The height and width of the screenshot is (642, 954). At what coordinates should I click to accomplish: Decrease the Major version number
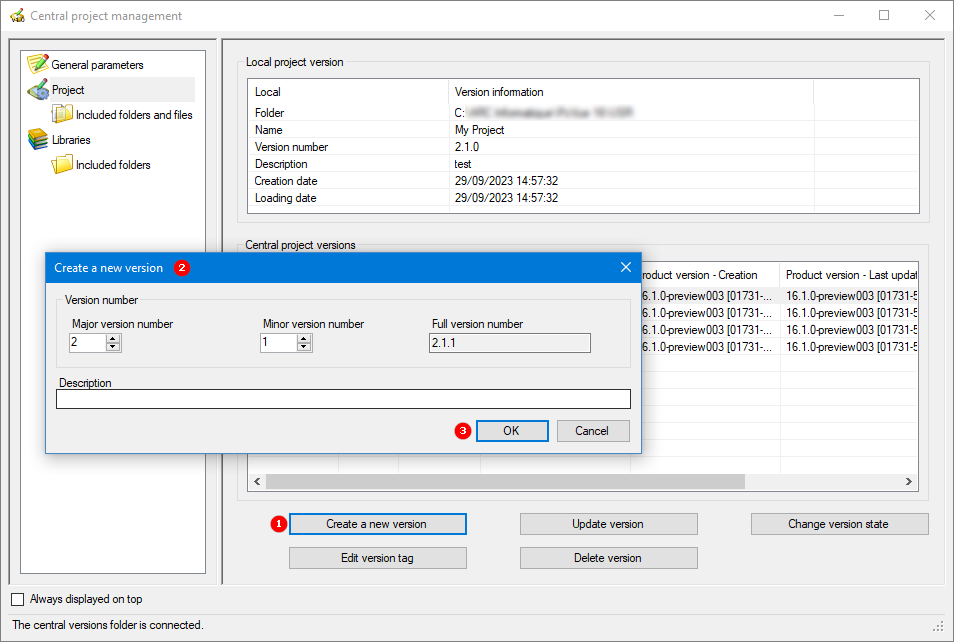(x=113, y=347)
